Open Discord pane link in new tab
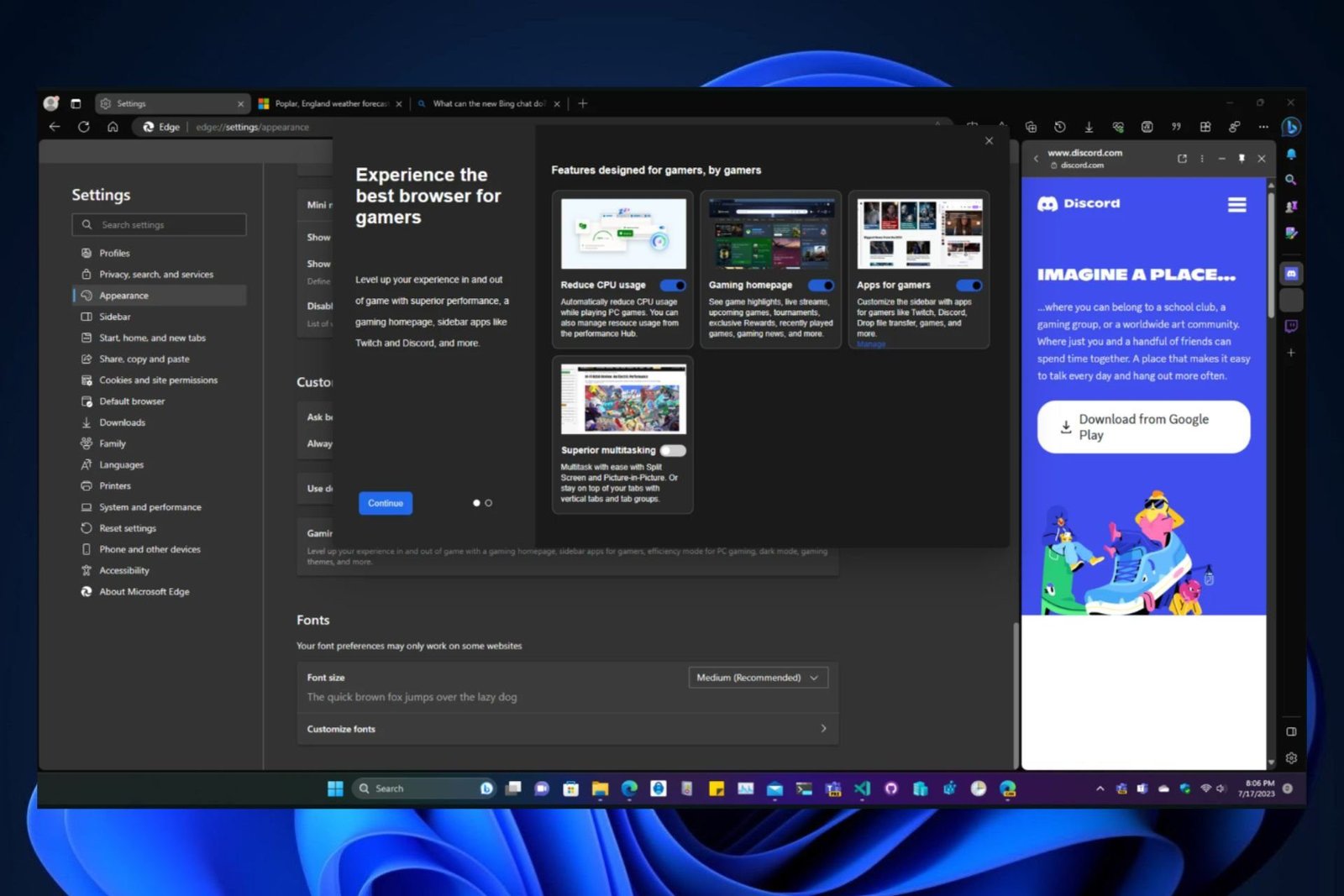Viewport: 1344px width, 896px height. point(1182,159)
